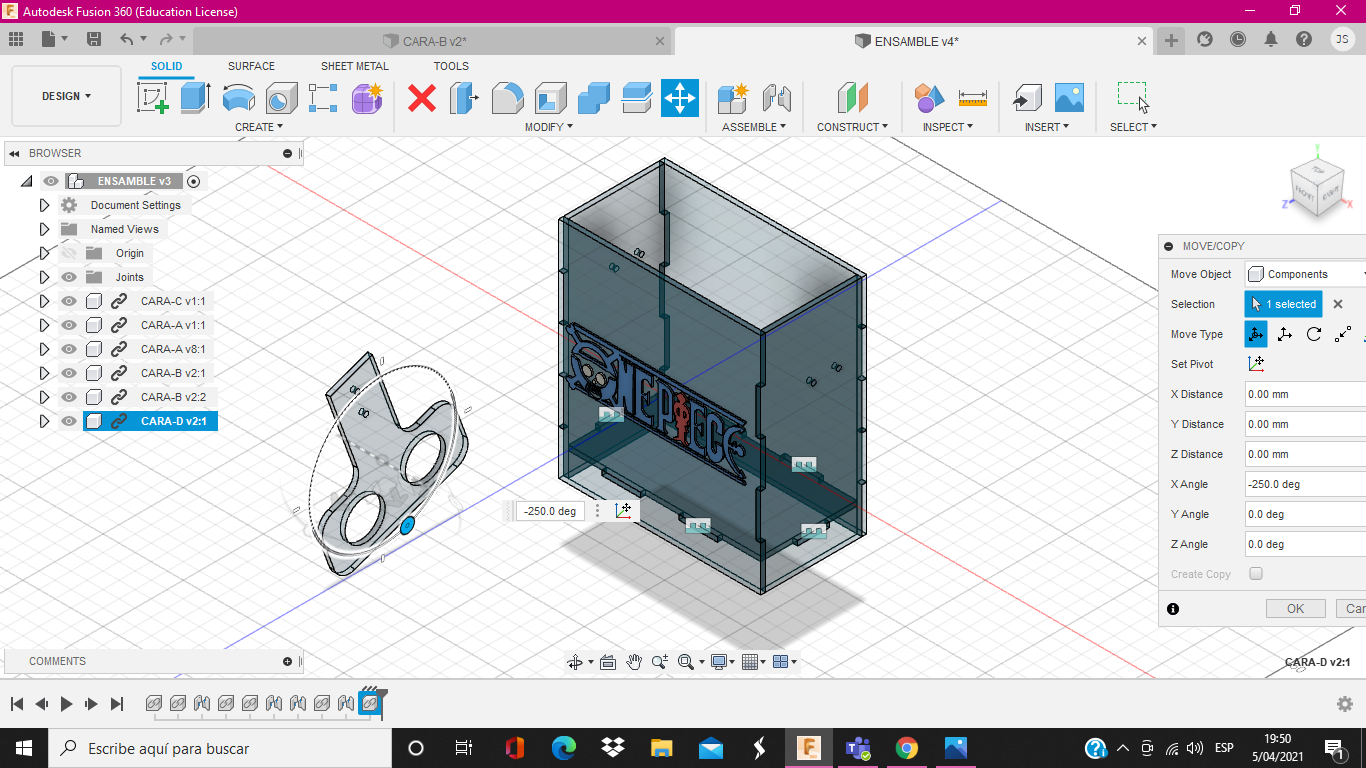Enable the Create Copy checkbox
This screenshot has width=1366, height=768.
pyautogui.click(x=1256, y=574)
